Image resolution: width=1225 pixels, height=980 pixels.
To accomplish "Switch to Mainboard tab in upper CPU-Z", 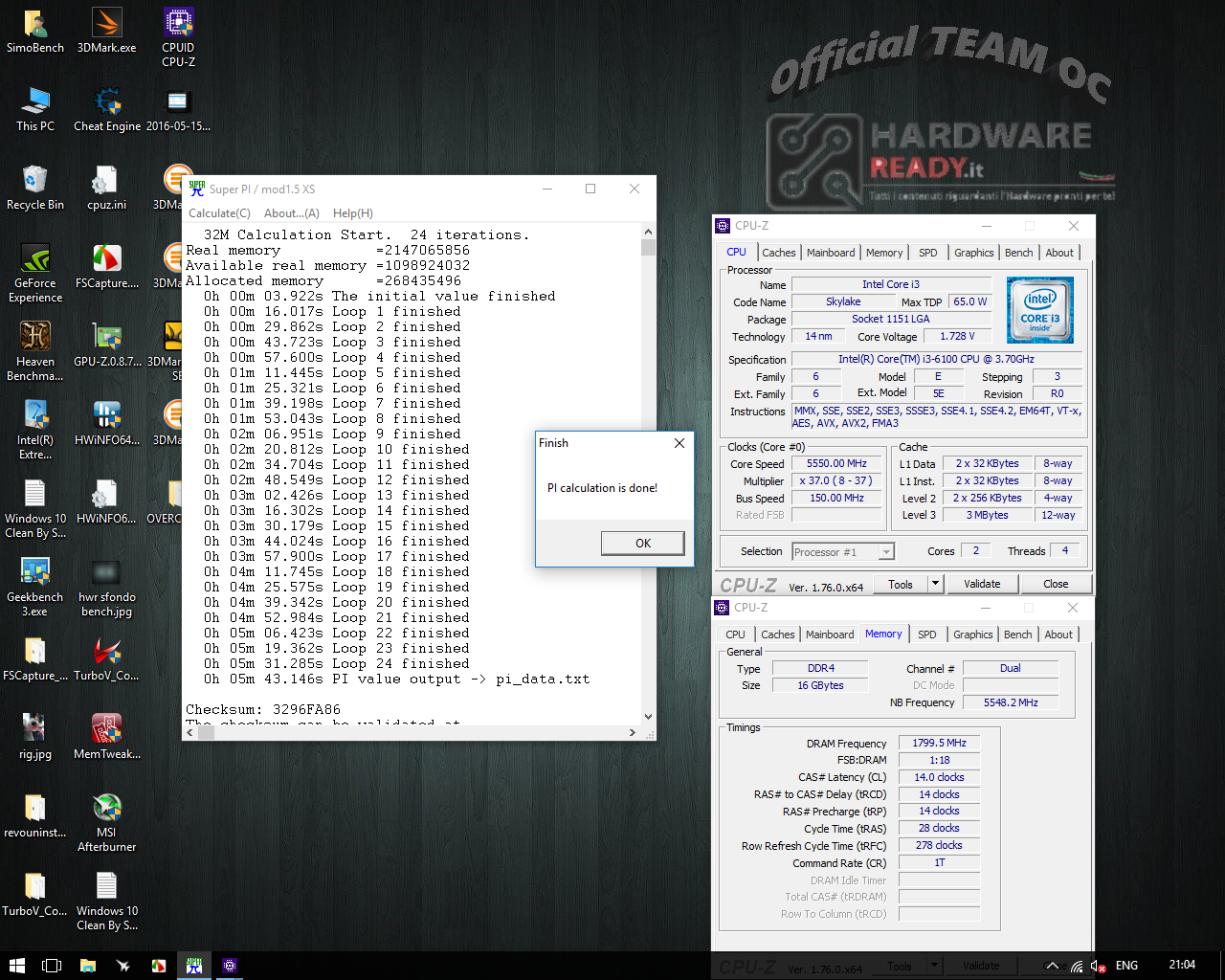I will pos(831,253).
